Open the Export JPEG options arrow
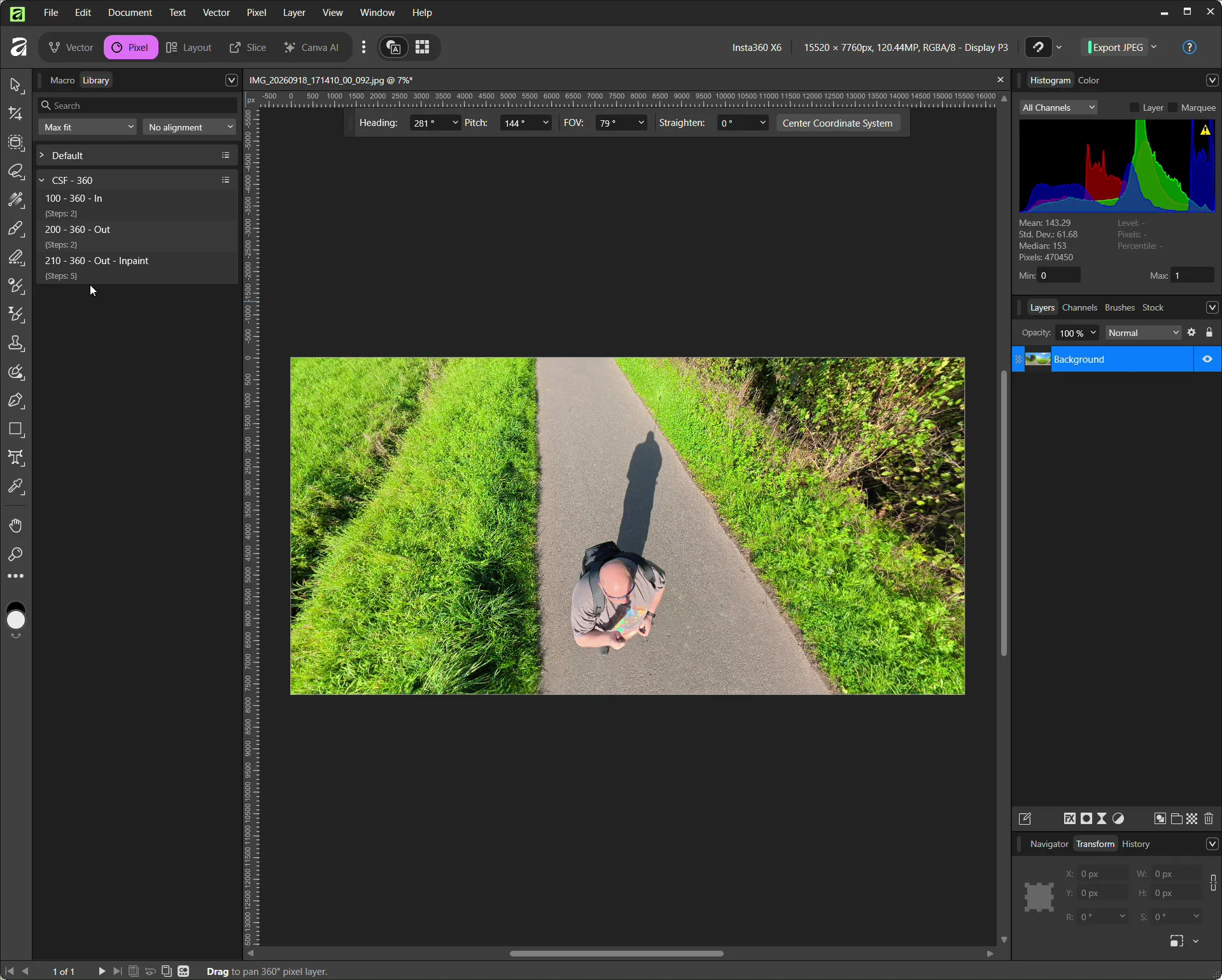This screenshot has width=1222, height=980. coord(1154,47)
